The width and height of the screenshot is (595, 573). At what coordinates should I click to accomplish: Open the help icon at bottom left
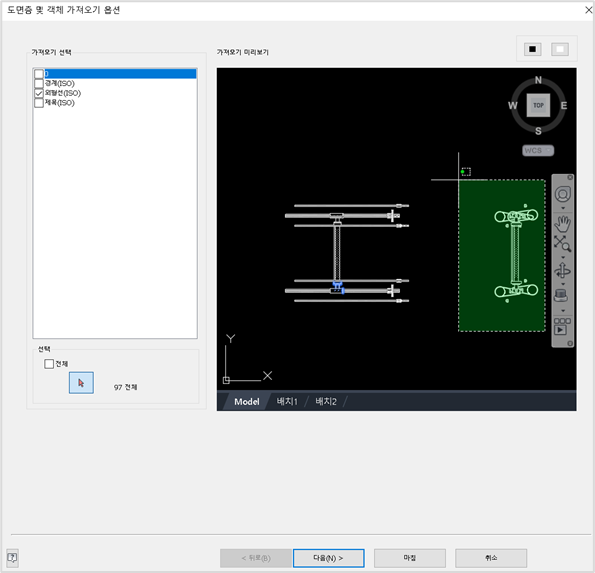point(12,557)
